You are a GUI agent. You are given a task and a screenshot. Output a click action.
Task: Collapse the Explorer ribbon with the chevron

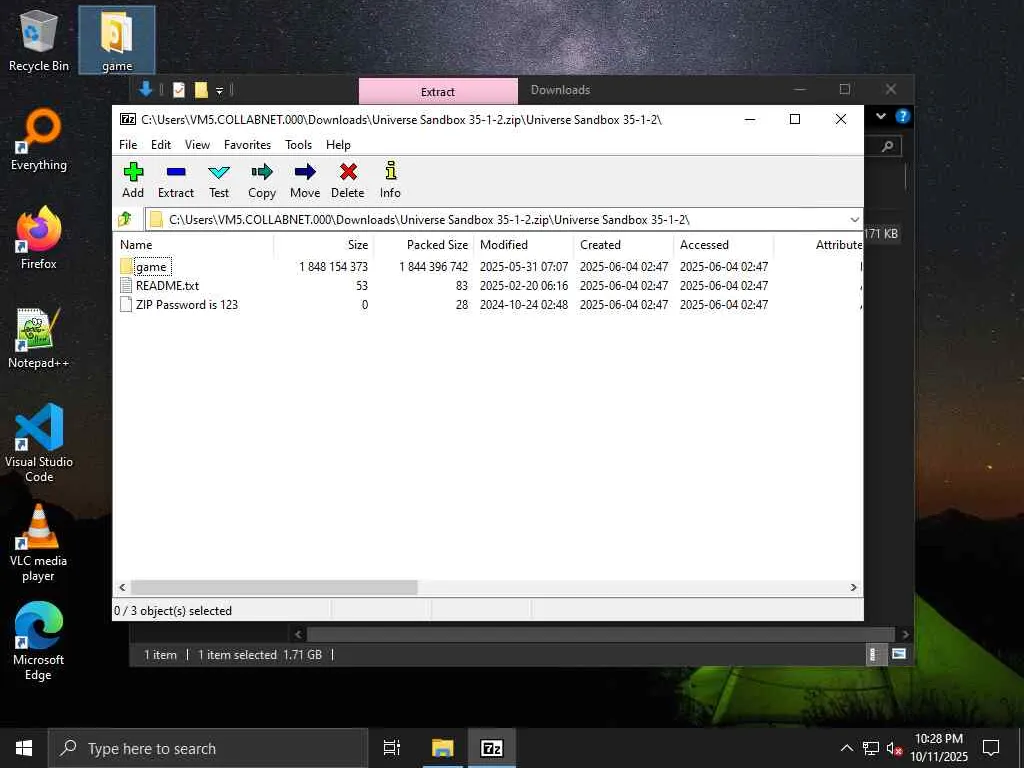[x=881, y=116]
